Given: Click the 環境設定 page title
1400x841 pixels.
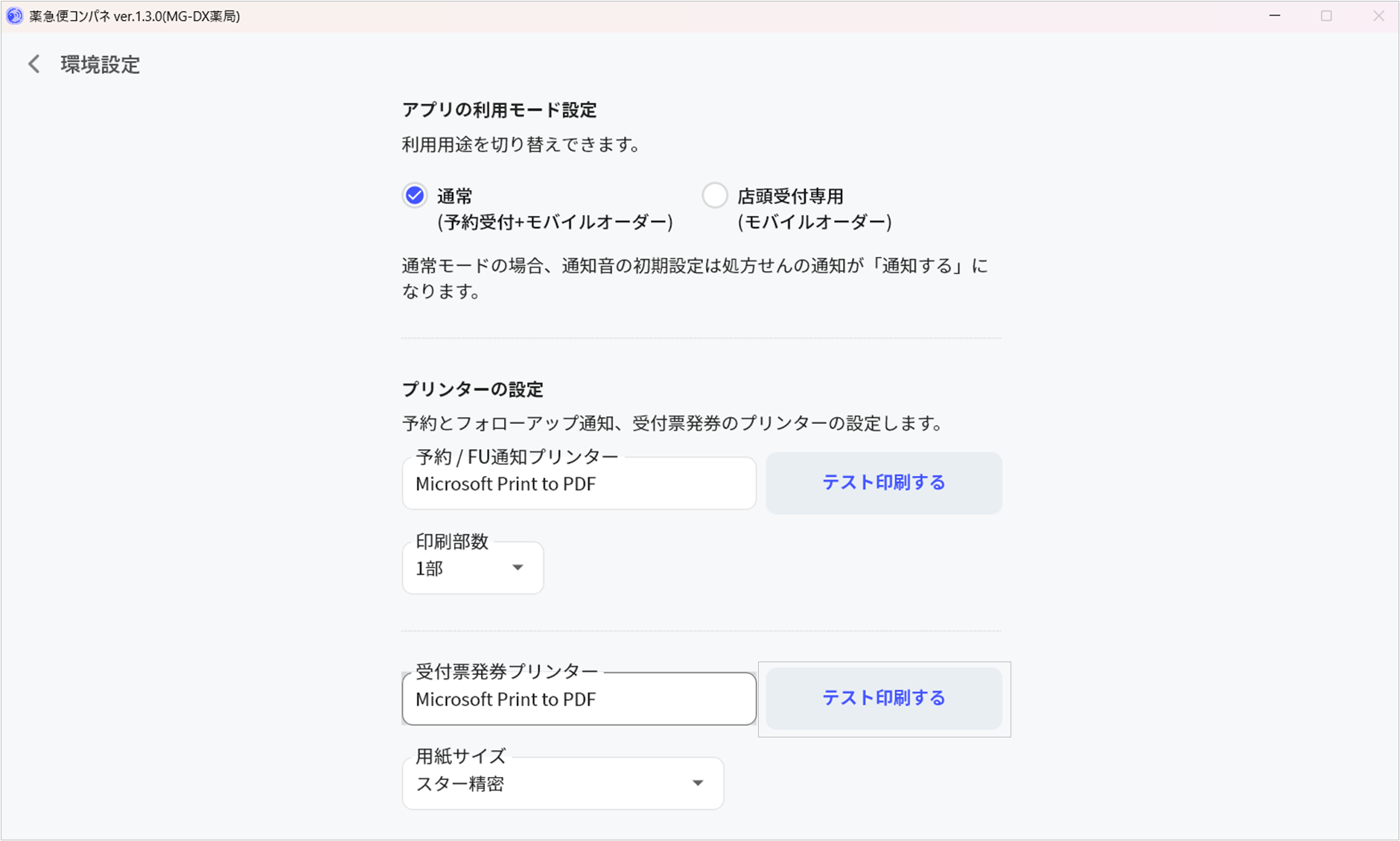Looking at the screenshot, I should point(101,65).
